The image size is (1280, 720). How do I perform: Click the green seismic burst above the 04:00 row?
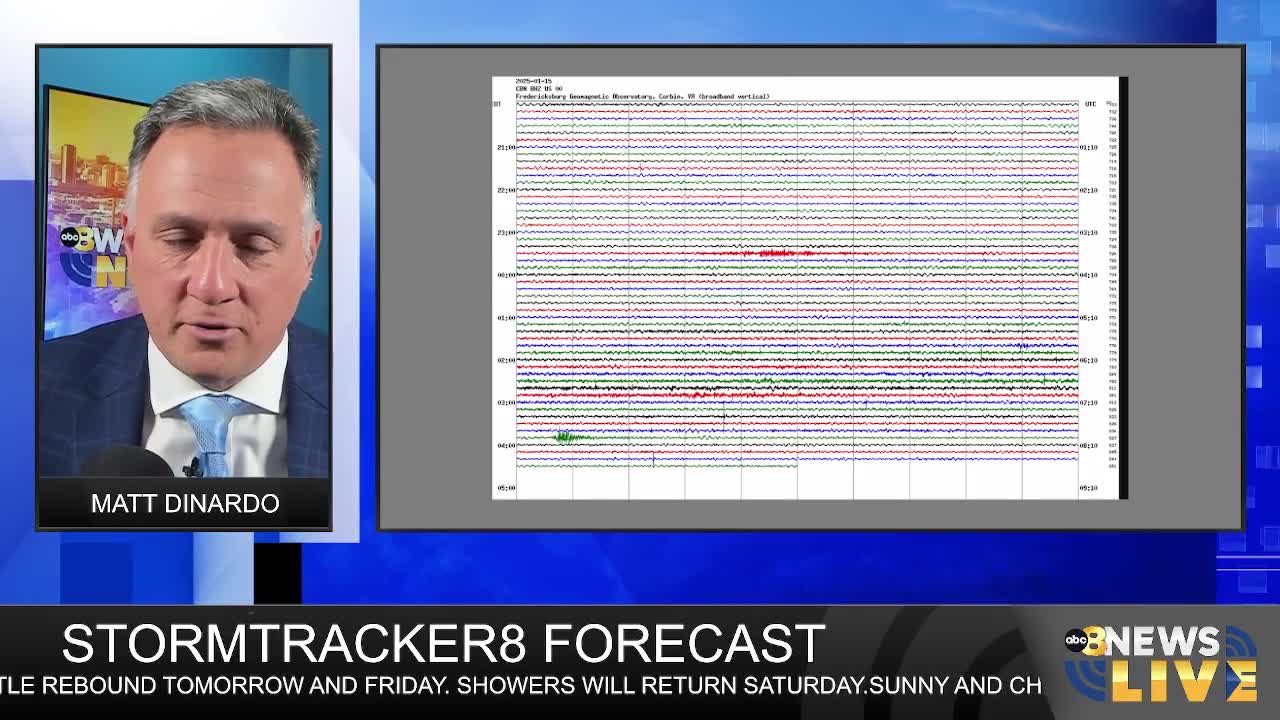(566, 436)
